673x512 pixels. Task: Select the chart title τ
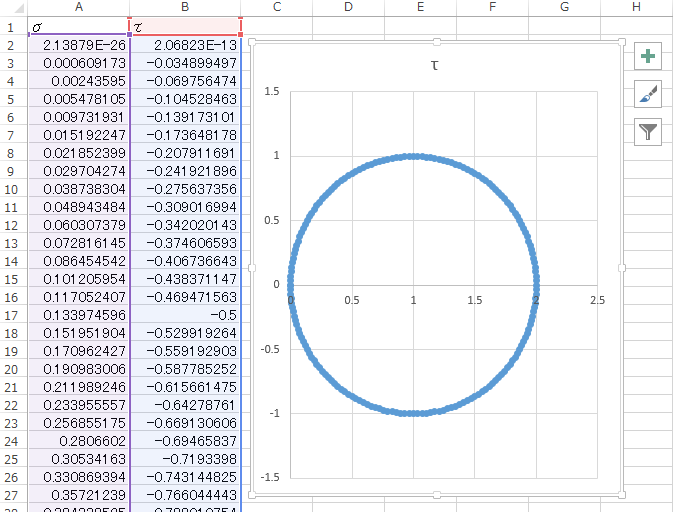(x=434, y=65)
